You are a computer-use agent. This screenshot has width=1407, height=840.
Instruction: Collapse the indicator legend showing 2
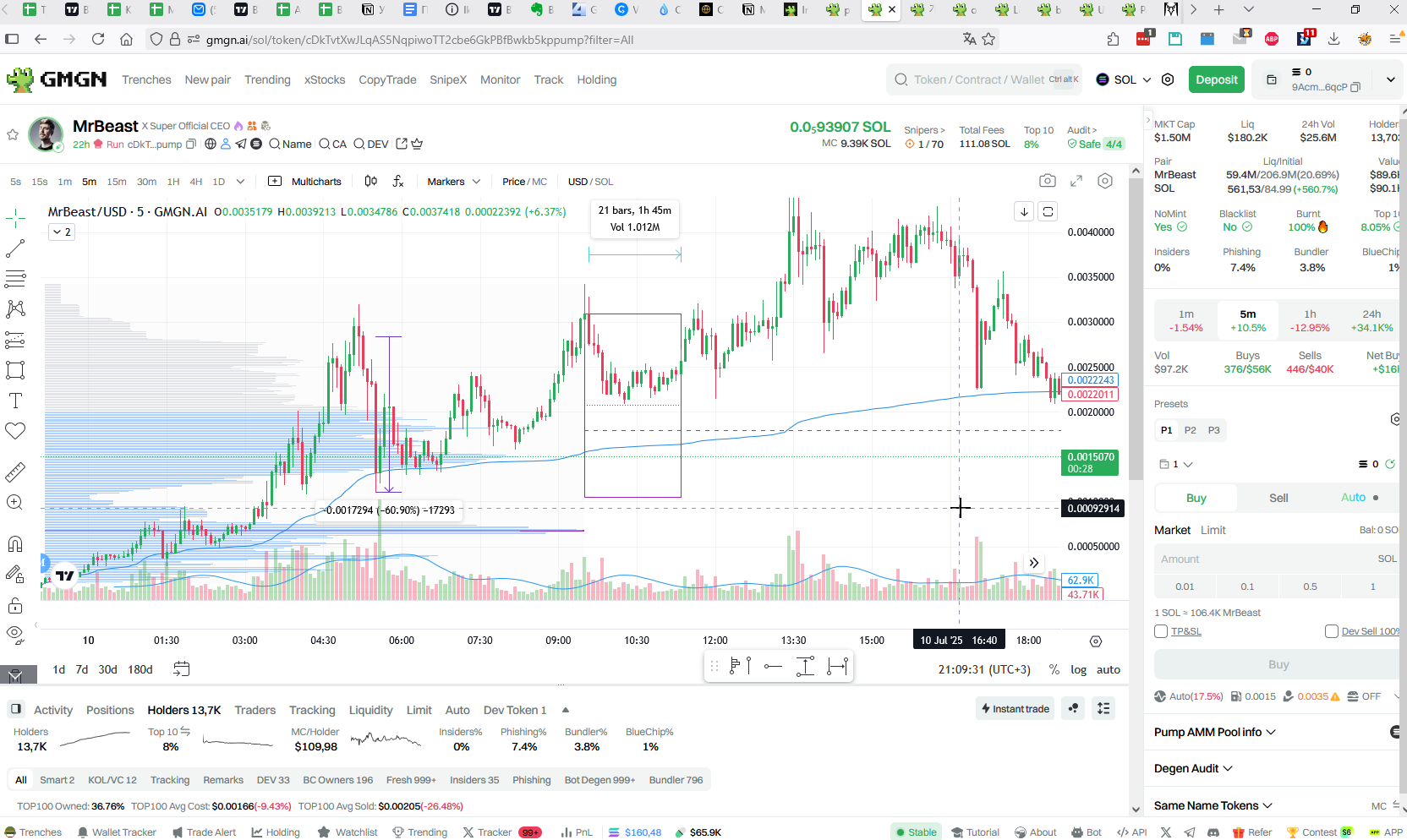point(62,232)
